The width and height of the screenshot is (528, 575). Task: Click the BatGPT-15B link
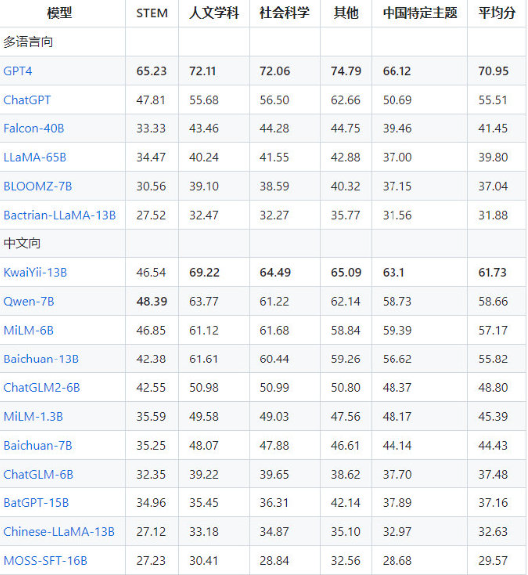[36, 503]
